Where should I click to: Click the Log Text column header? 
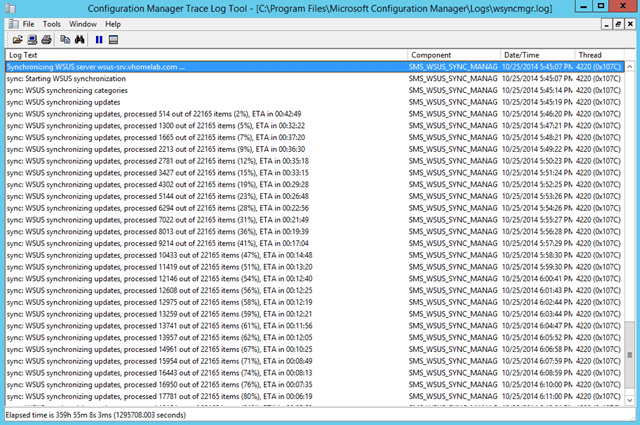click(200, 55)
